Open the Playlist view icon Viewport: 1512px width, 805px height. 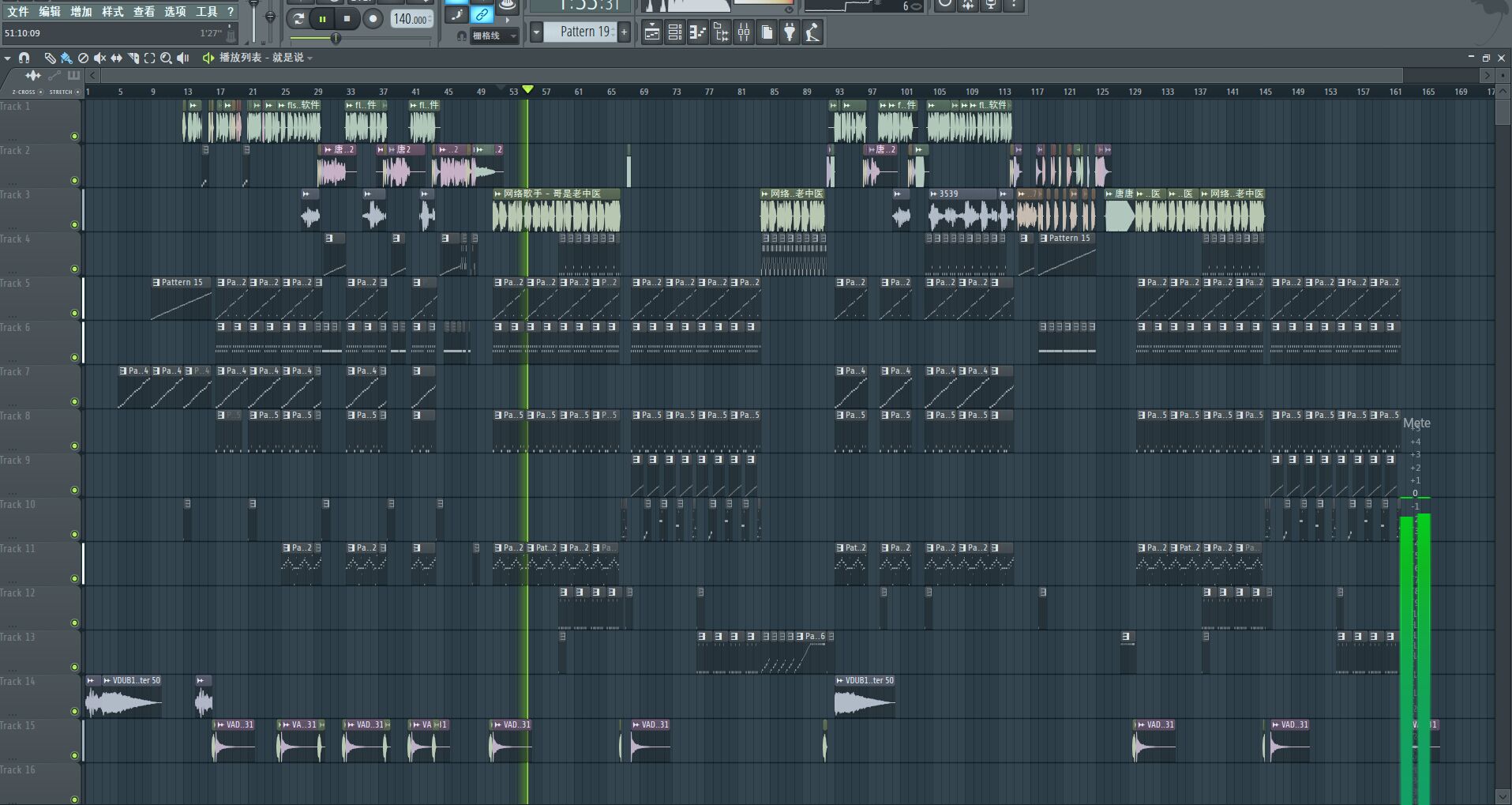point(651,32)
